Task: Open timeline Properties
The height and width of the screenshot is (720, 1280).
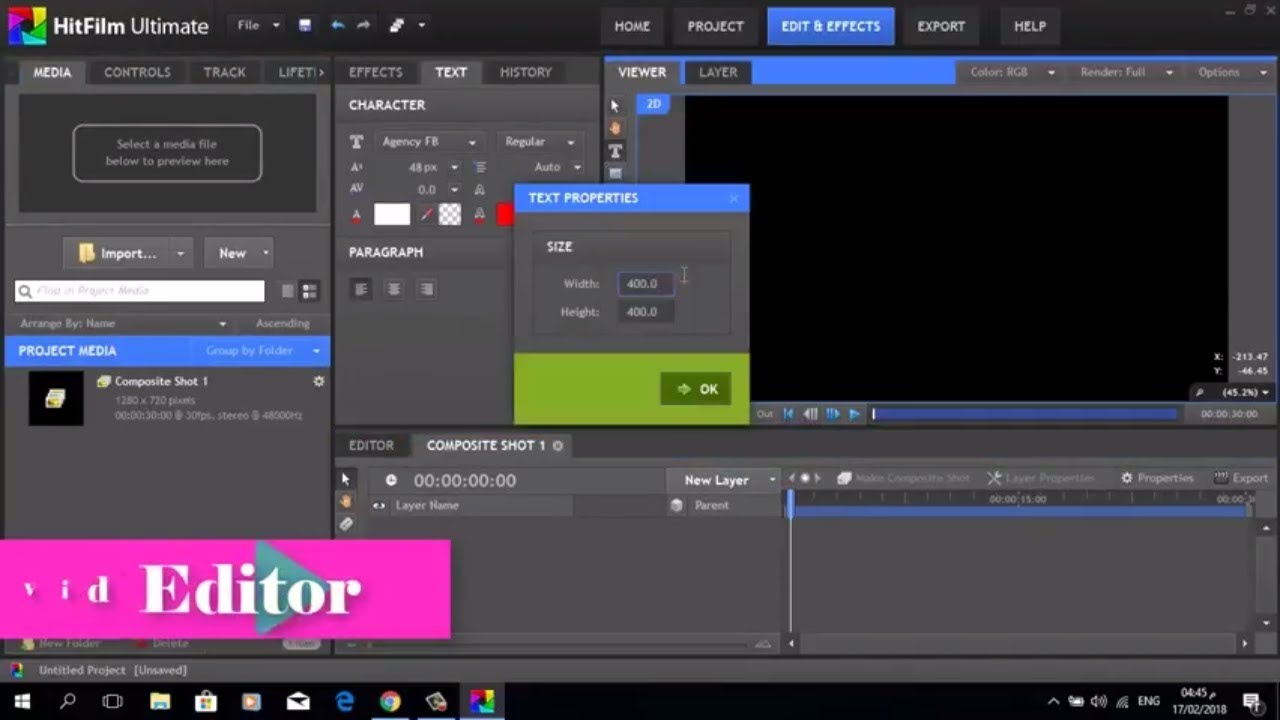Action: click(x=1157, y=478)
